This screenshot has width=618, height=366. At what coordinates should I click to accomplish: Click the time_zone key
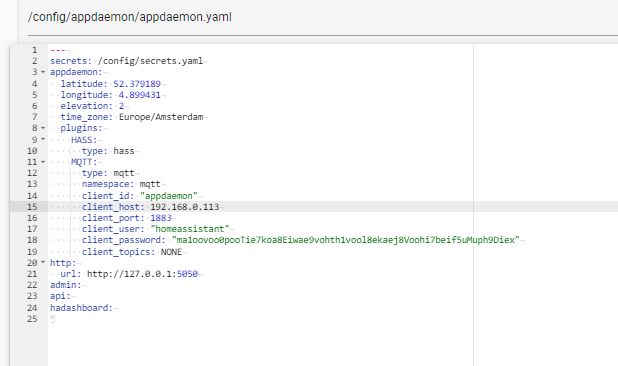87,117
